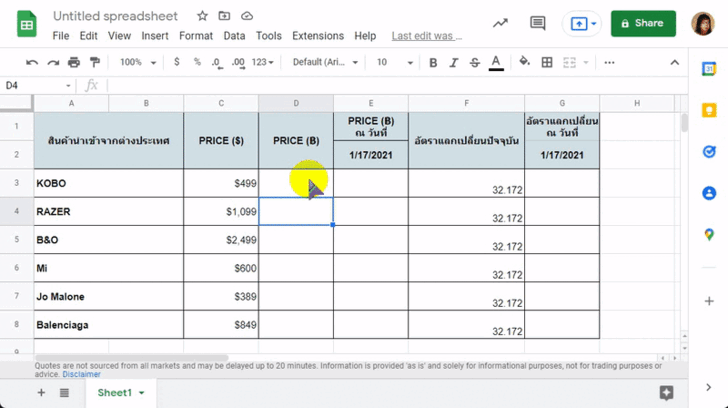Open the View menu
This screenshot has height=408, width=728.
tap(119, 36)
